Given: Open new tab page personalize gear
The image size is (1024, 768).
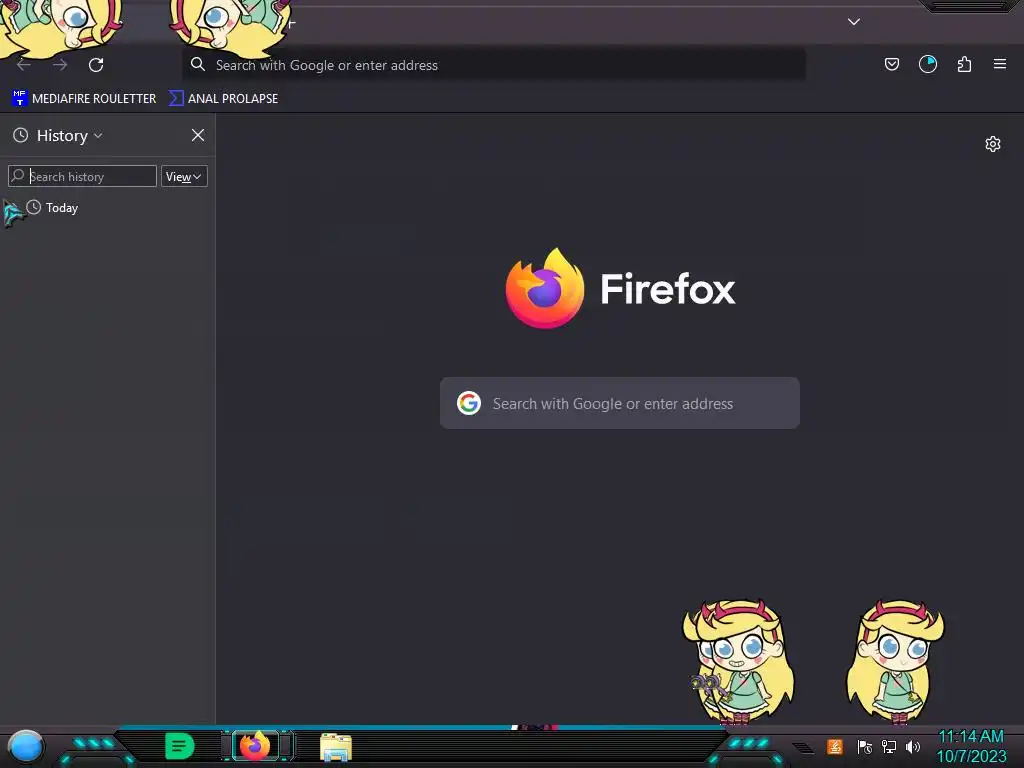Looking at the screenshot, I should (x=993, y=144).
